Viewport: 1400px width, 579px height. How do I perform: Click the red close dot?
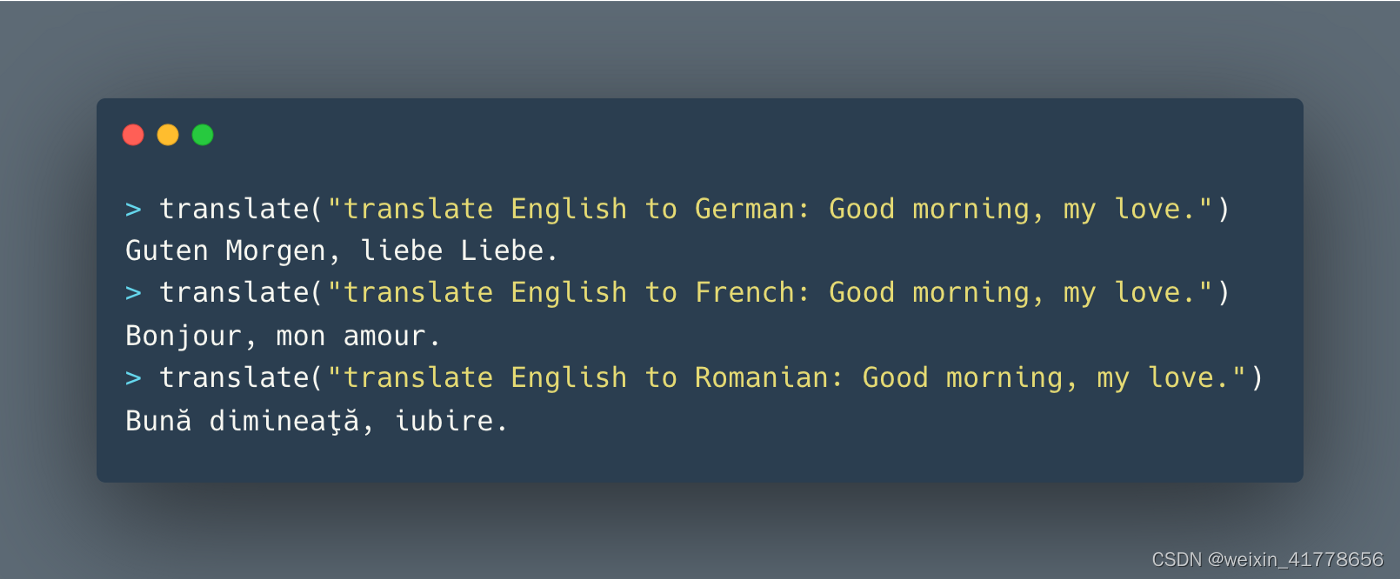point(133,135)
